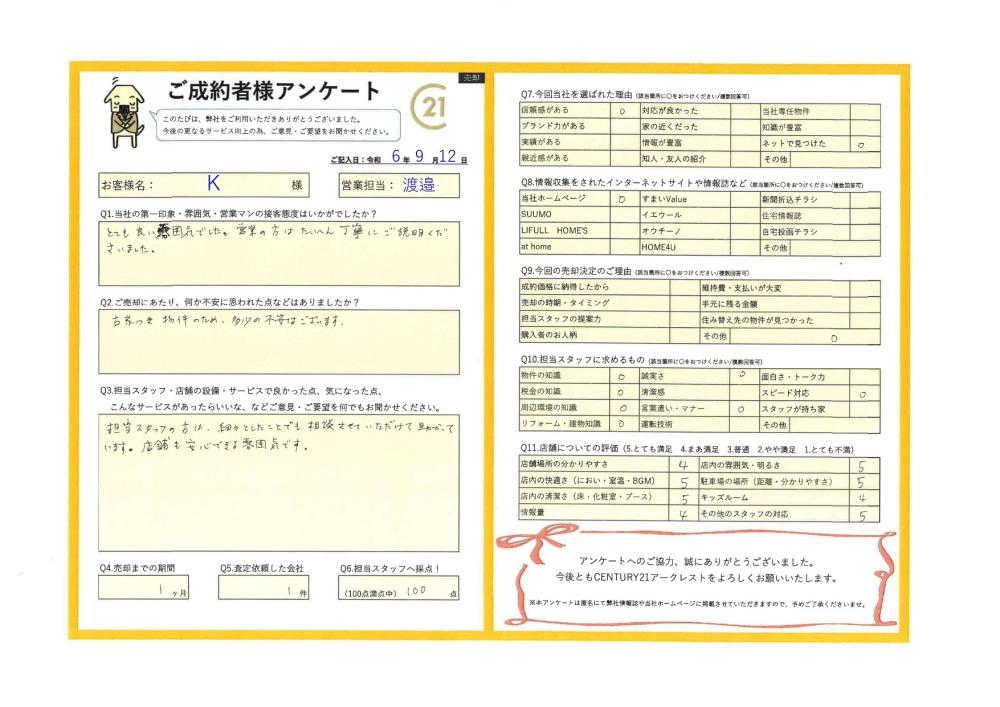Click the Q1 handwritten answer box
Screen dimensions: 1000x707
pos(279,253)
